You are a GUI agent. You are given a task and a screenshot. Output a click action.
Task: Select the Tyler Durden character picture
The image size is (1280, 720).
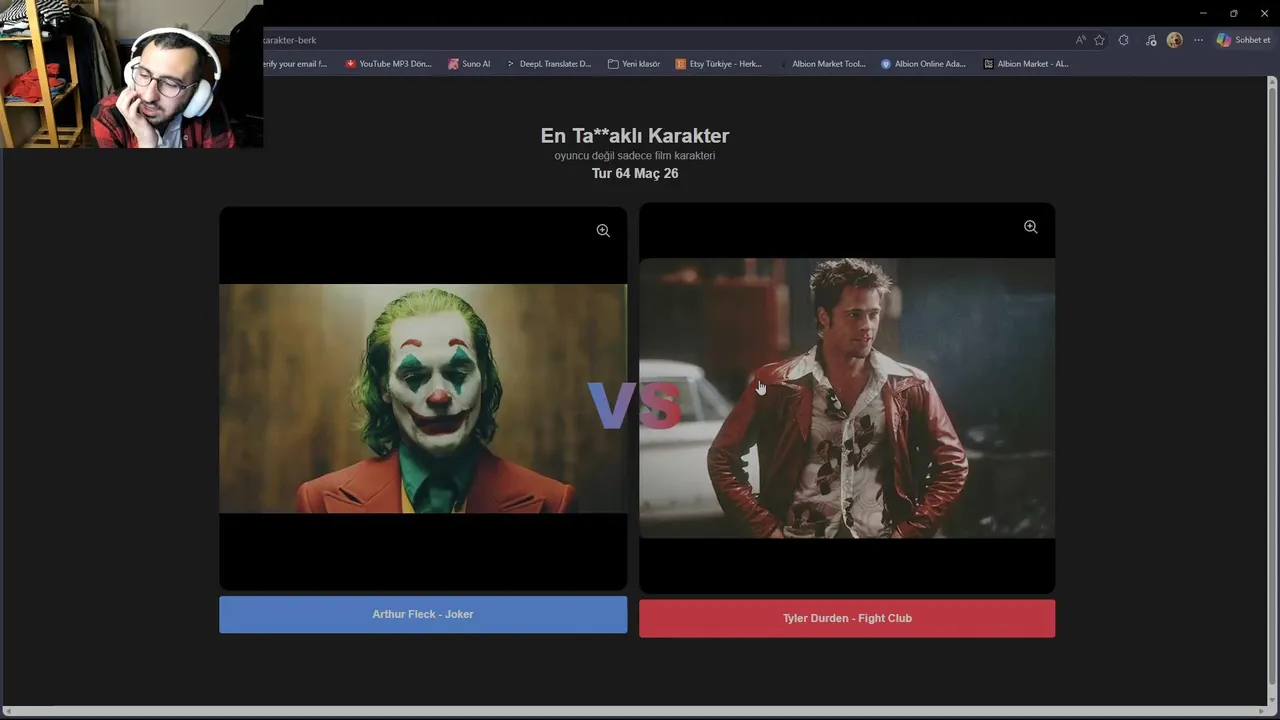[x=847, y=398]
